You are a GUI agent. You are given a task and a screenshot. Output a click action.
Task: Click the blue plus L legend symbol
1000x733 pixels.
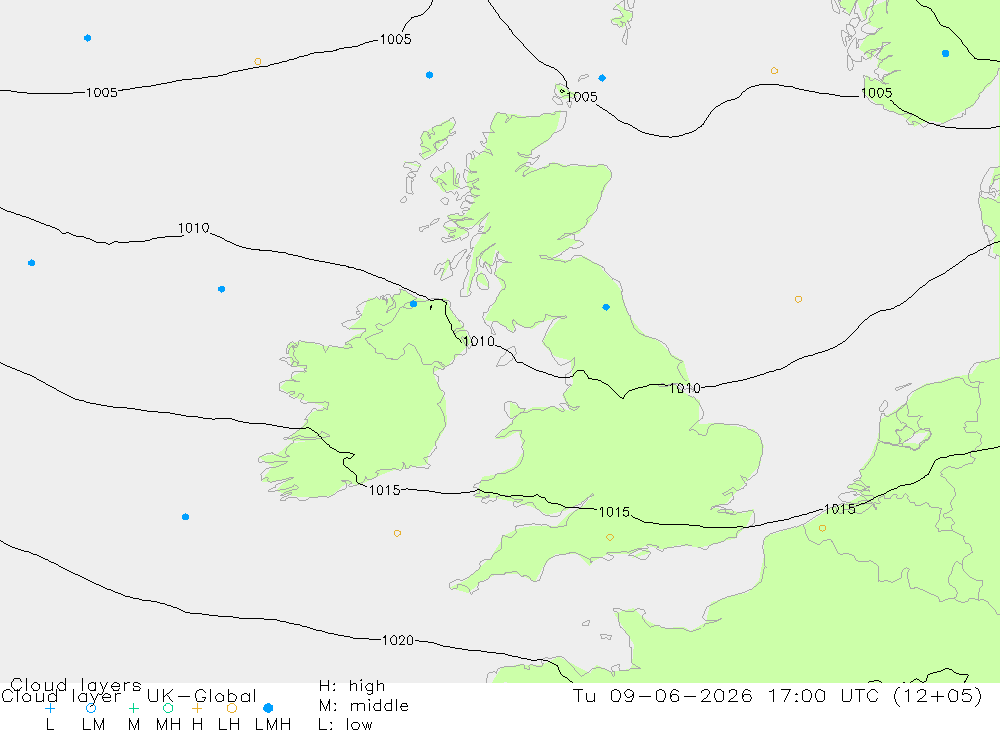[50, 708]
